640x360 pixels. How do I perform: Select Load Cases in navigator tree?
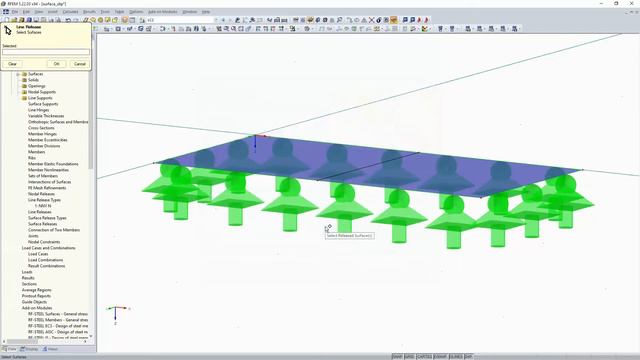38,254
